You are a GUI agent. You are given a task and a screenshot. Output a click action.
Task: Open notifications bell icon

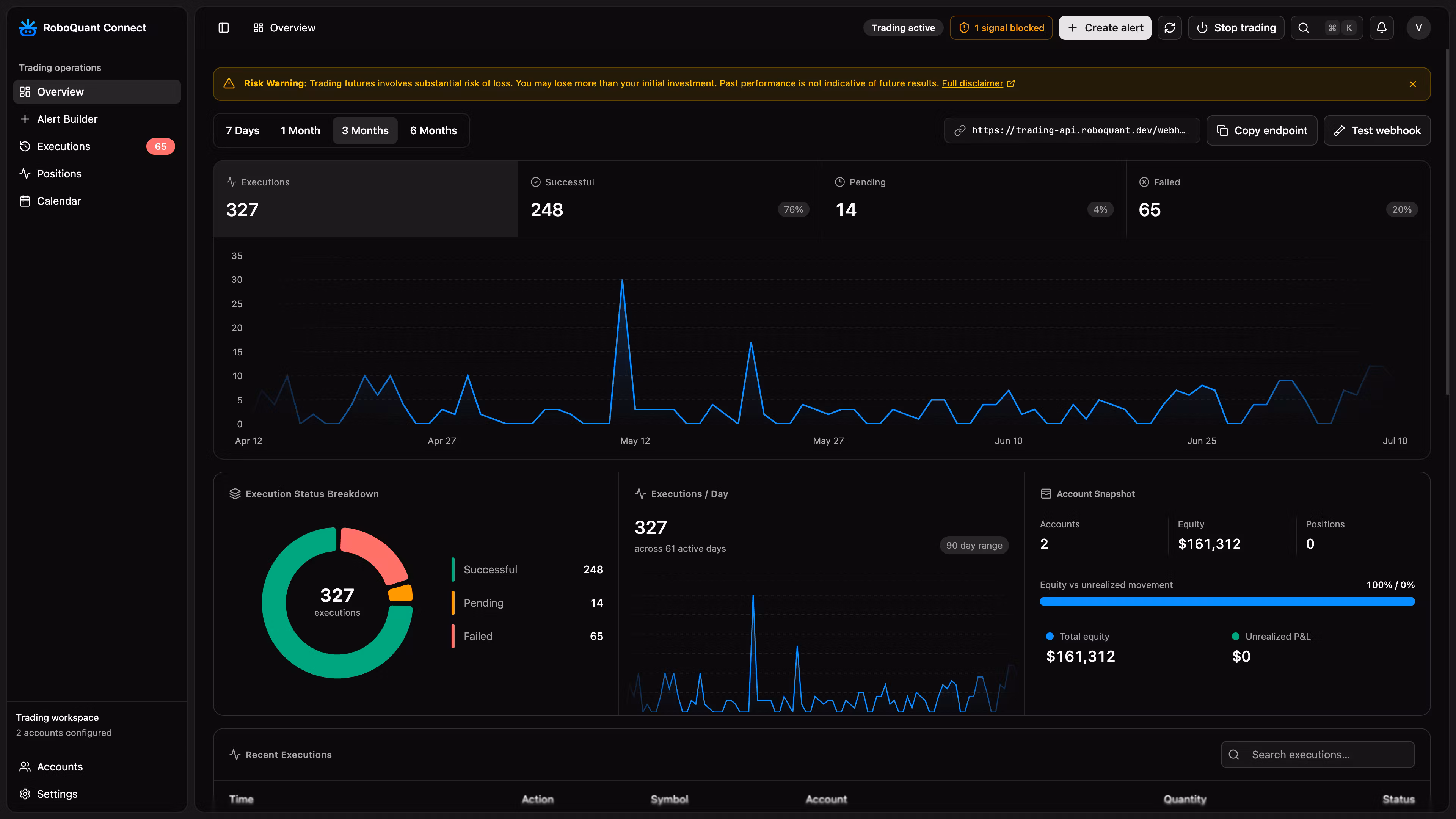[x=1381, y=28]
